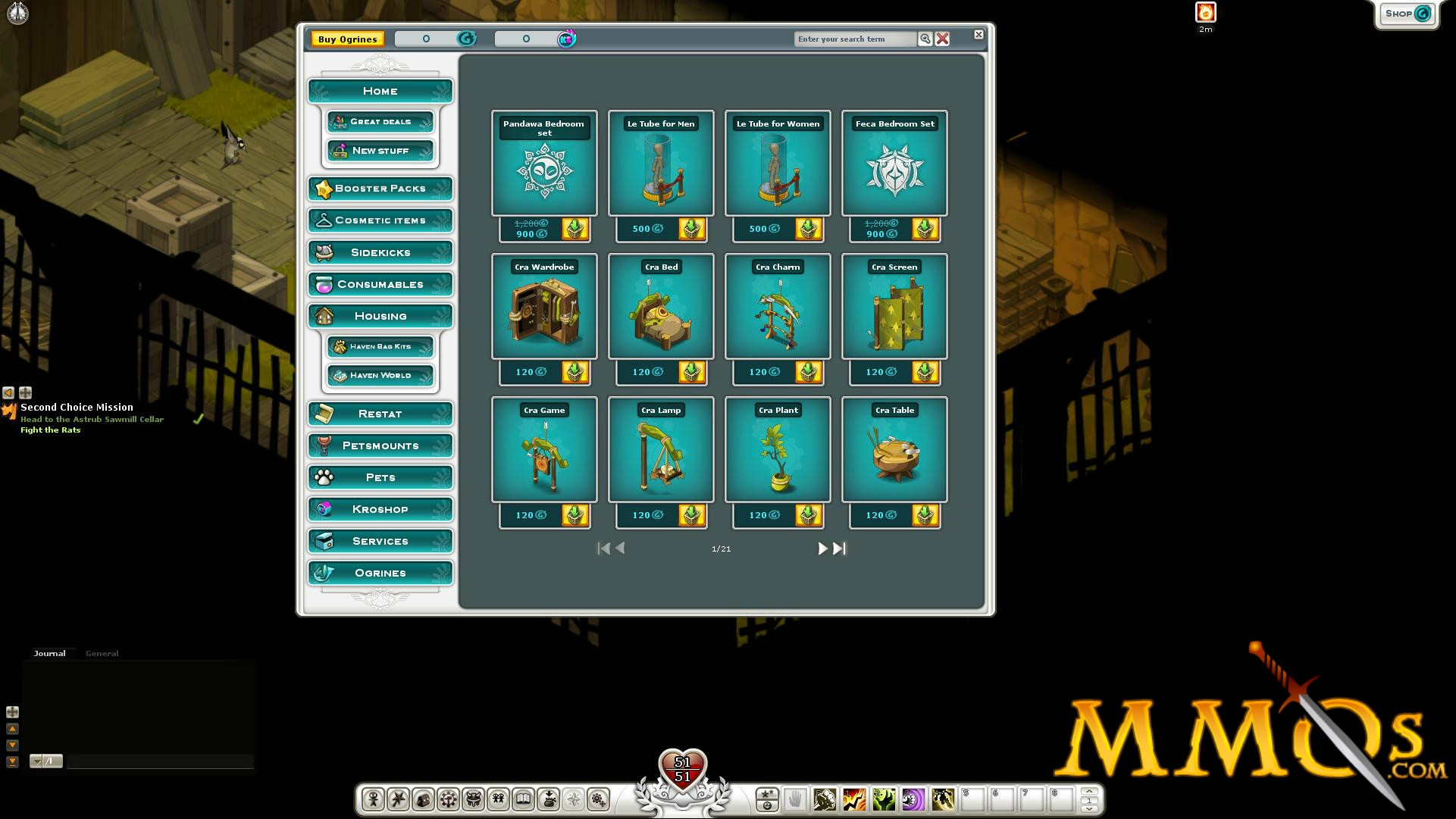Open the Restat category
Screen dimensions: 1456x819
tap(380, 414)
